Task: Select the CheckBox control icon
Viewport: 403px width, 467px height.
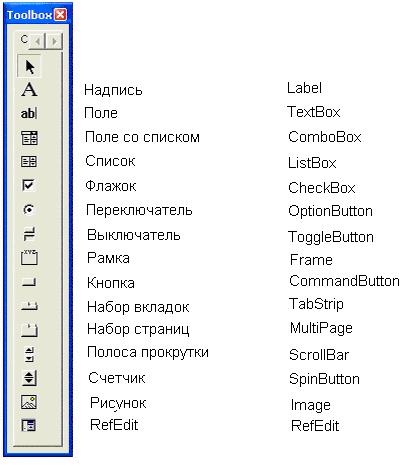Action: pos(28,185)
